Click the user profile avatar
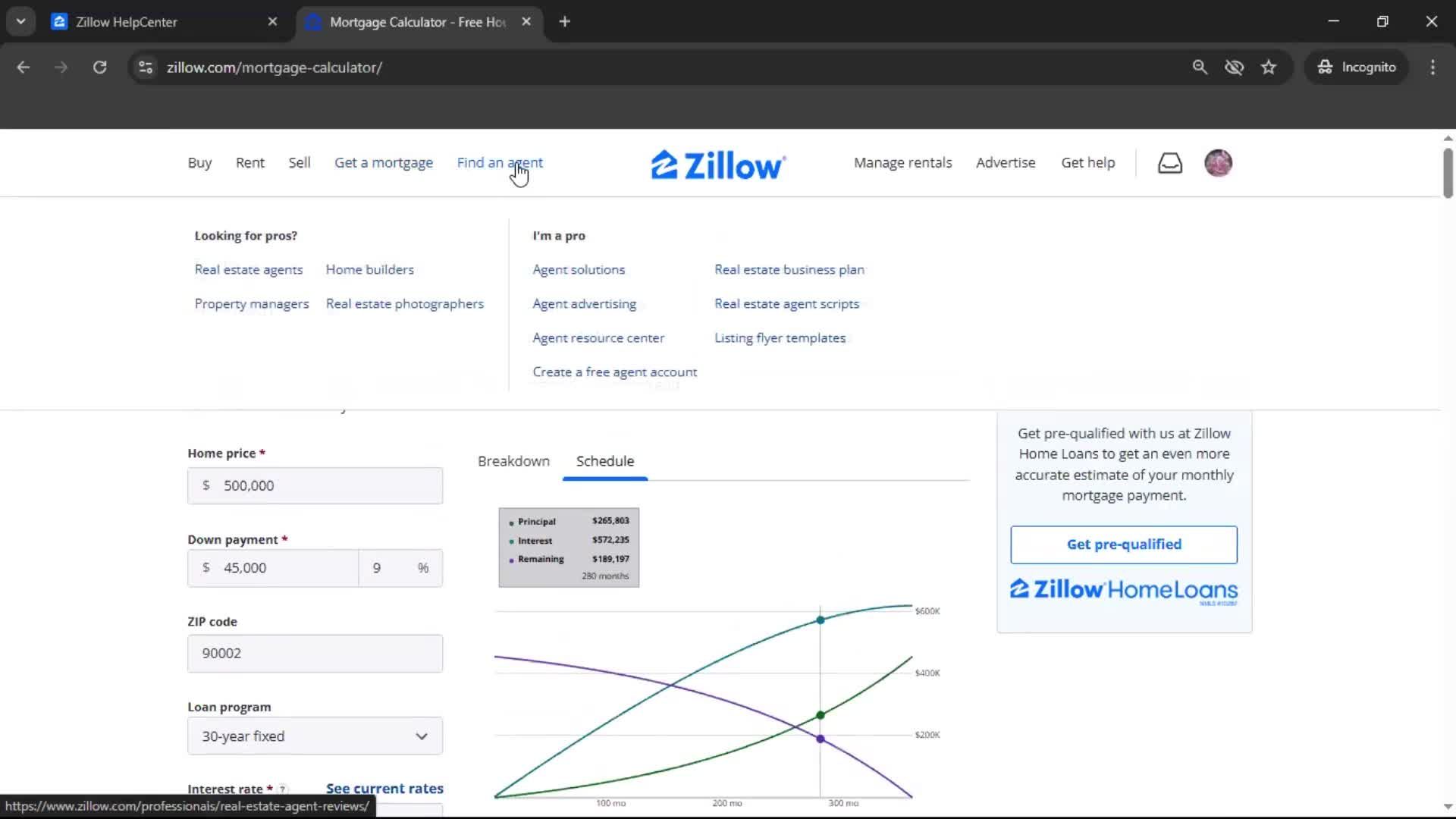Image resolution: width=1456 pixels, height=819 pixels. pos(1218,163)
